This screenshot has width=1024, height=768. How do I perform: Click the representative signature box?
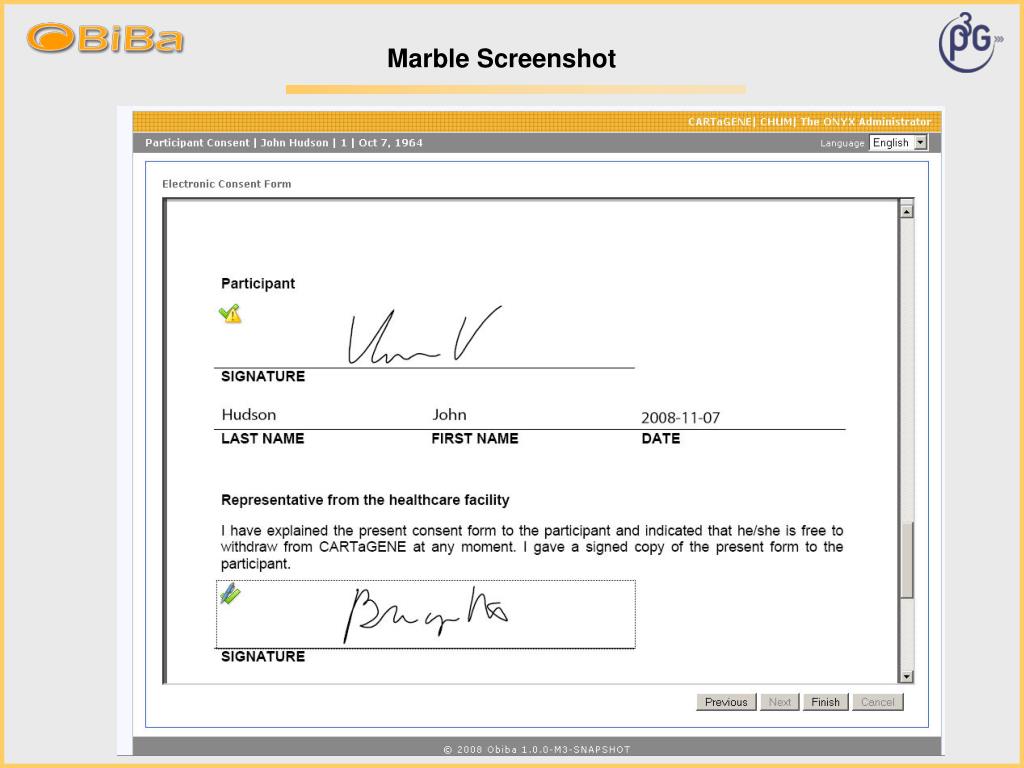(426, 615)
